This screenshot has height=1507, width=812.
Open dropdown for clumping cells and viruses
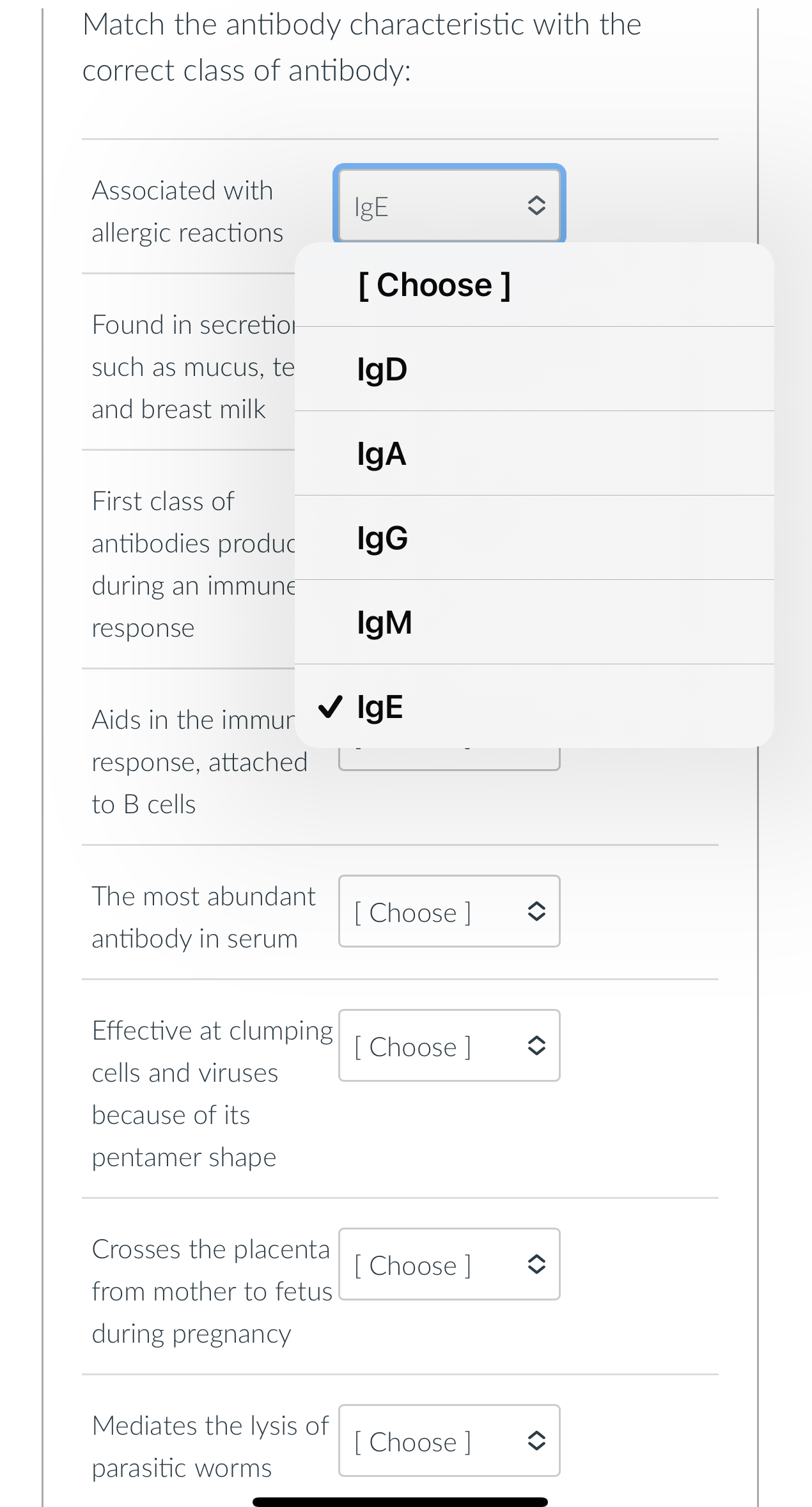click(x=448, y=1047)
